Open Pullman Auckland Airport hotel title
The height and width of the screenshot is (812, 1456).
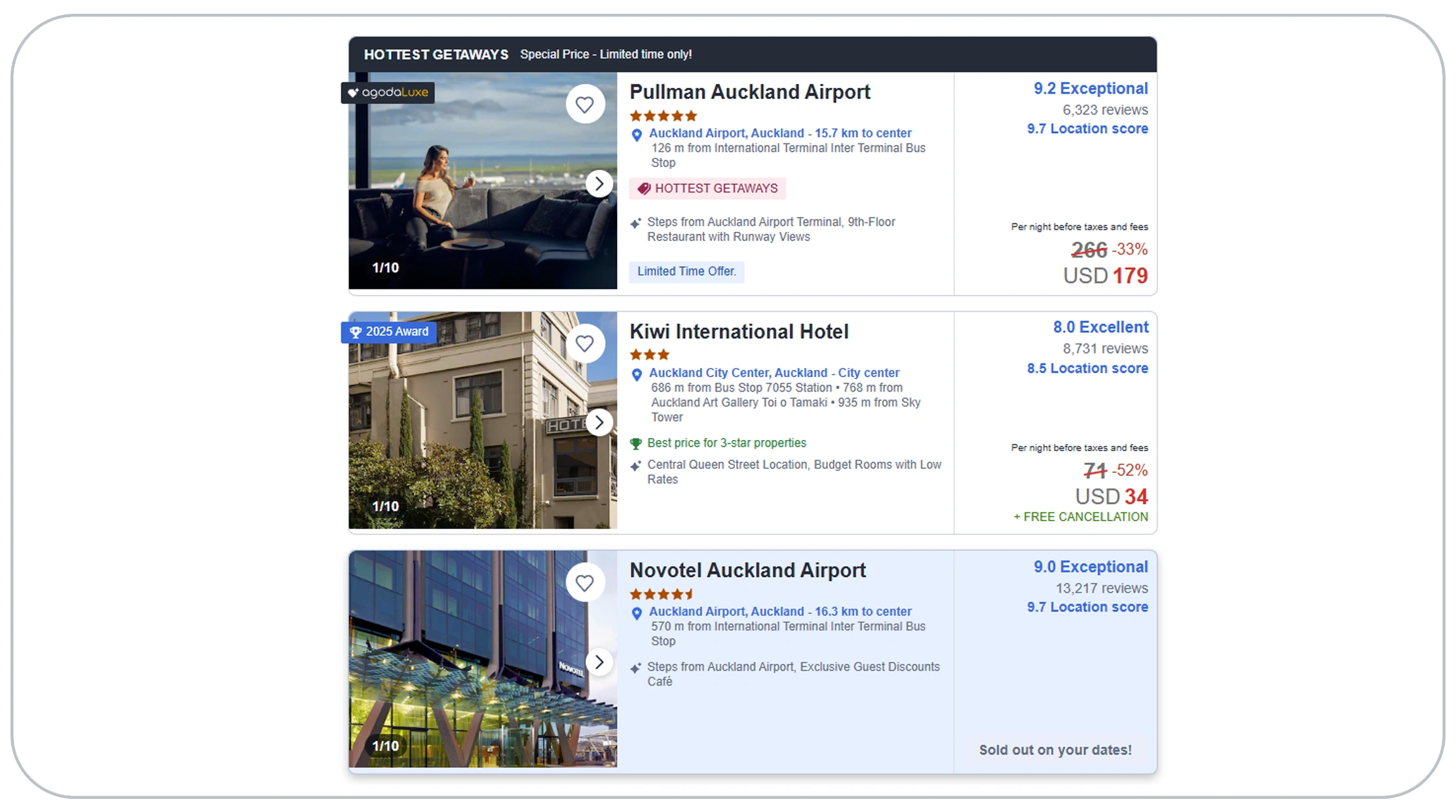(750, 92)
